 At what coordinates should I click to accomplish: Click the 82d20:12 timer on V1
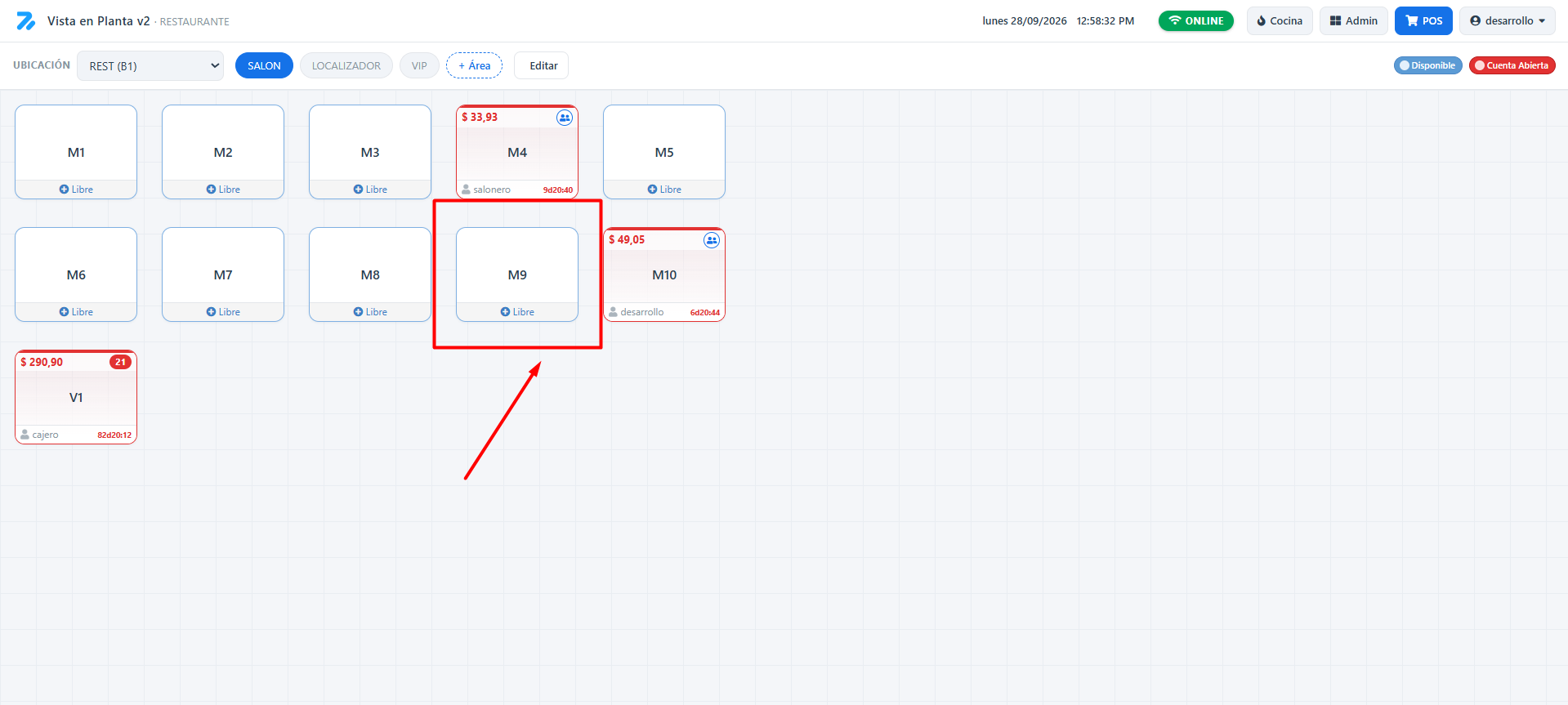click(x=114, y=435)
